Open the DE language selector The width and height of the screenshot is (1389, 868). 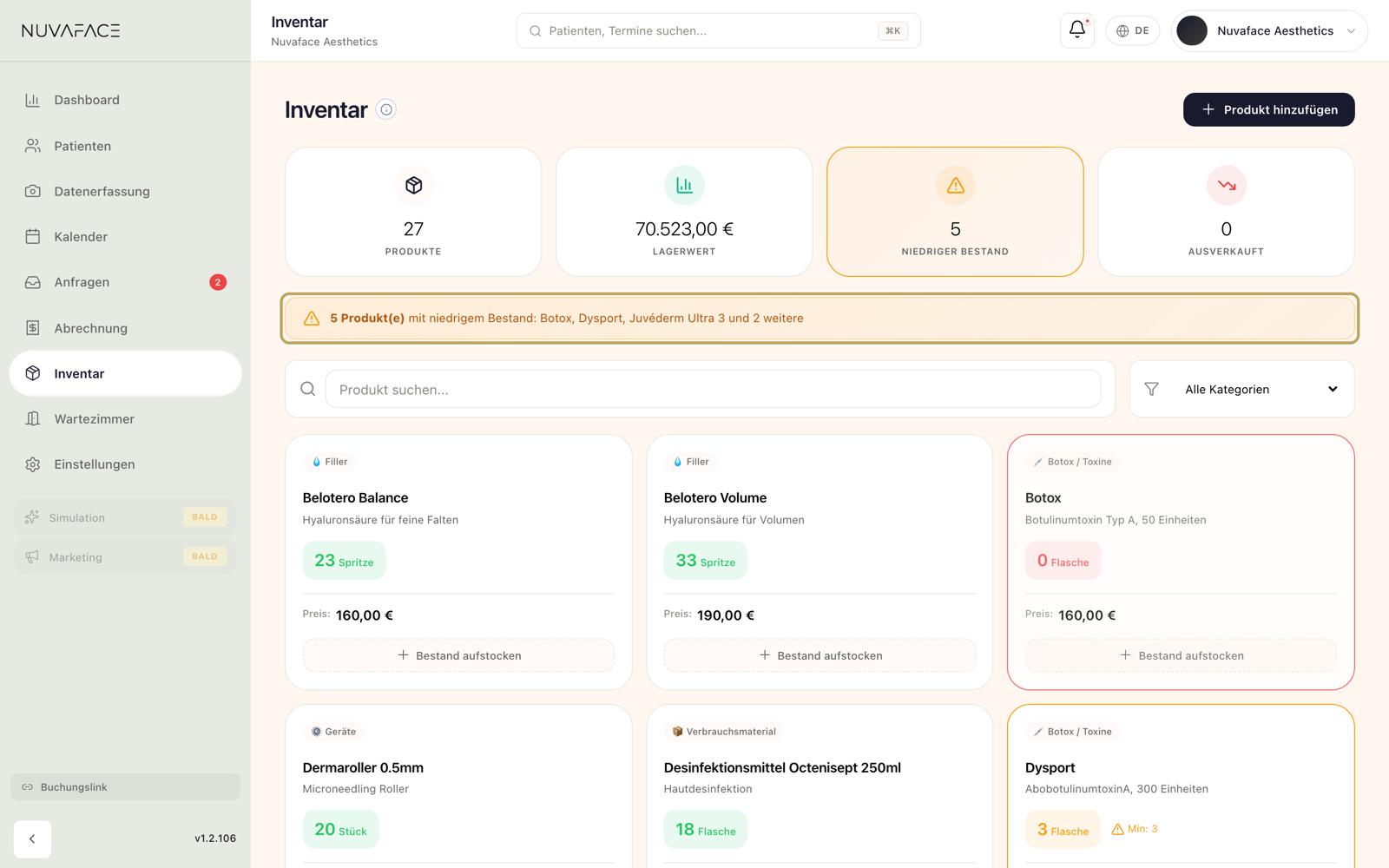(x=1132, y=30)
